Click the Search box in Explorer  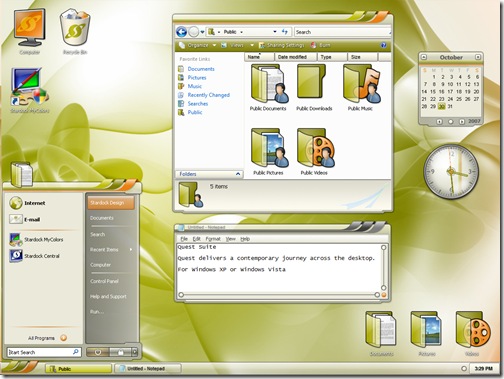tap(342, 32)
